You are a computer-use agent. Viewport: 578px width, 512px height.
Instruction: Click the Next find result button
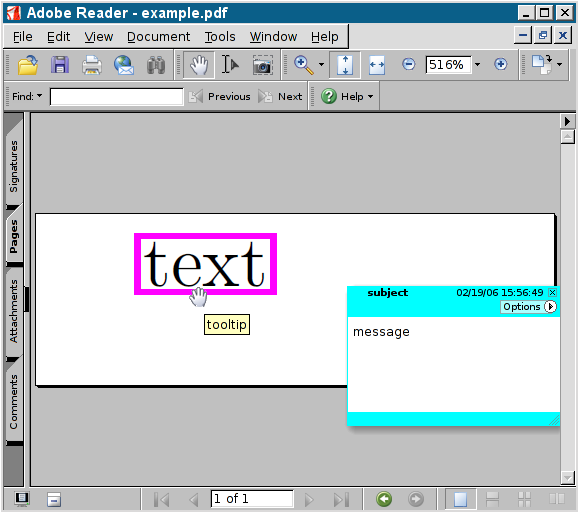point(281,97)
